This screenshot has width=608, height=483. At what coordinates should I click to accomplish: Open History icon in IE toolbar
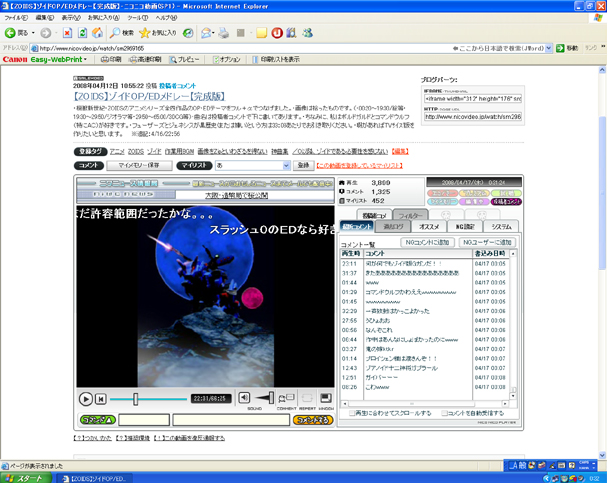point(188,33)
